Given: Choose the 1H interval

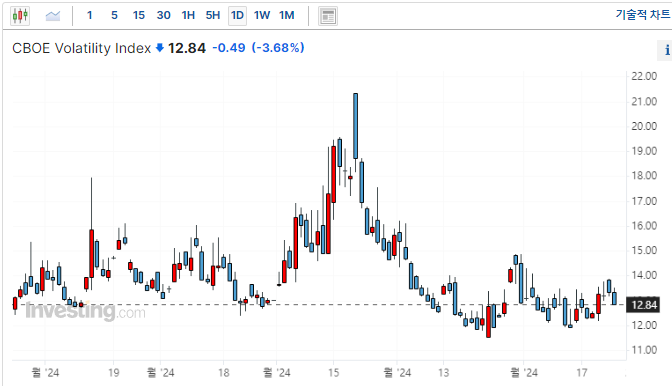Looking at the screenshot, I should [x=188, y=15].
